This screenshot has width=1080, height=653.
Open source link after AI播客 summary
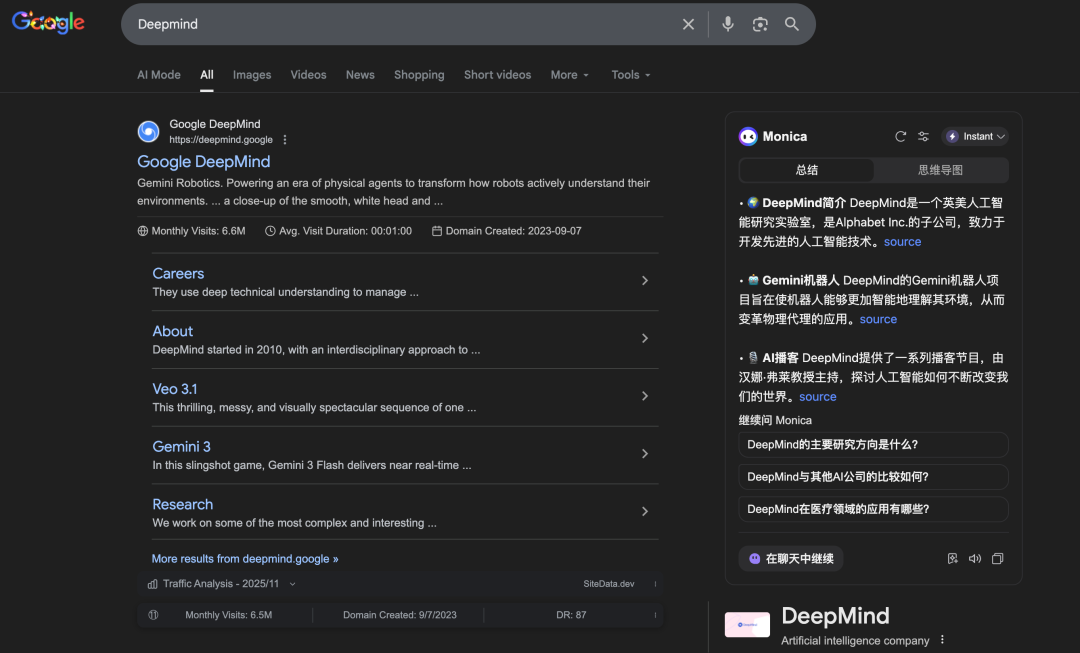818,397
